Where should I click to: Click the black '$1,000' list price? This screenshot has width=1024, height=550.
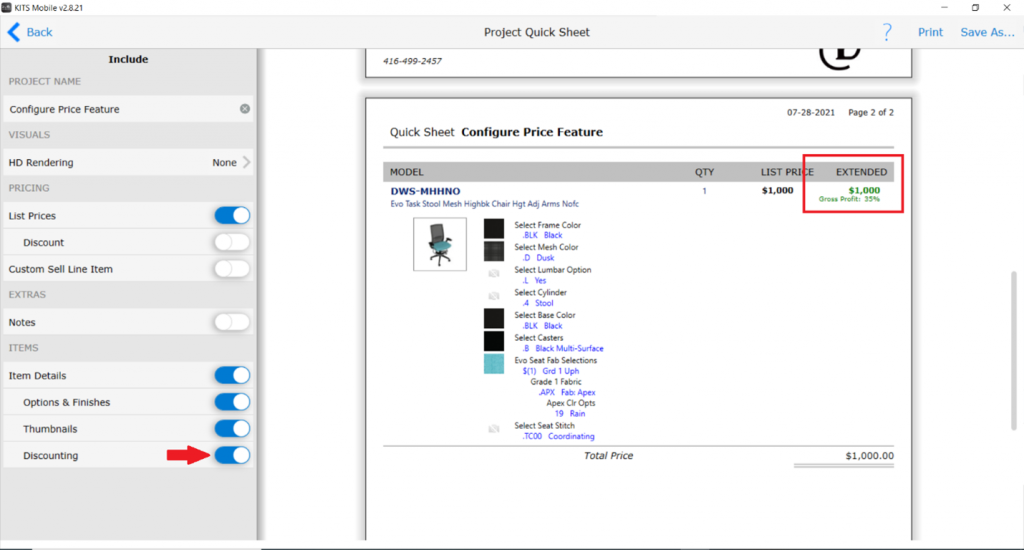777,190
